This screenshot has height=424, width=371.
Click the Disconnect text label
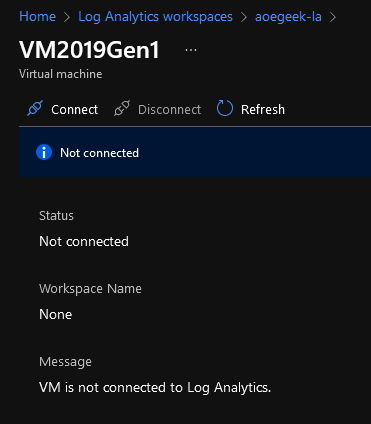[170, 109]
